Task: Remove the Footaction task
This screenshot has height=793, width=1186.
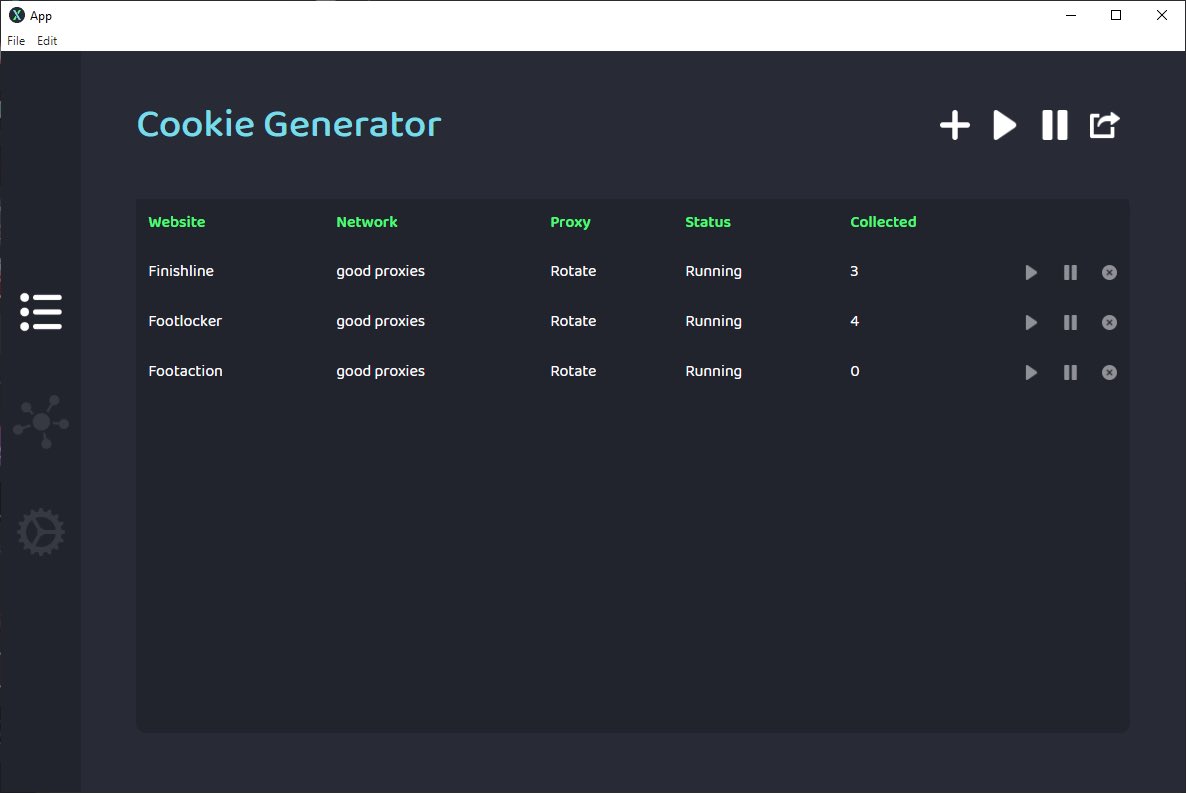Action: click(x=1110, y=372)
